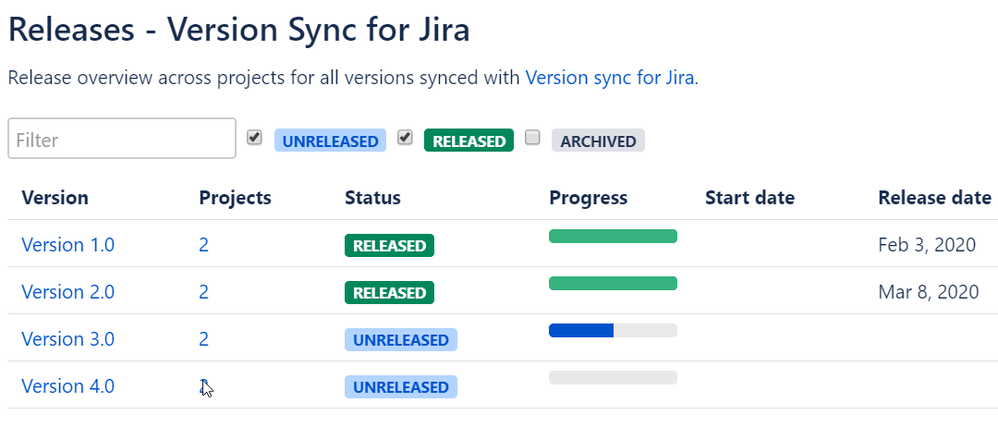Click the Filter input field
The height and width of the screenshot is (428, 998).
click(122, 138)
